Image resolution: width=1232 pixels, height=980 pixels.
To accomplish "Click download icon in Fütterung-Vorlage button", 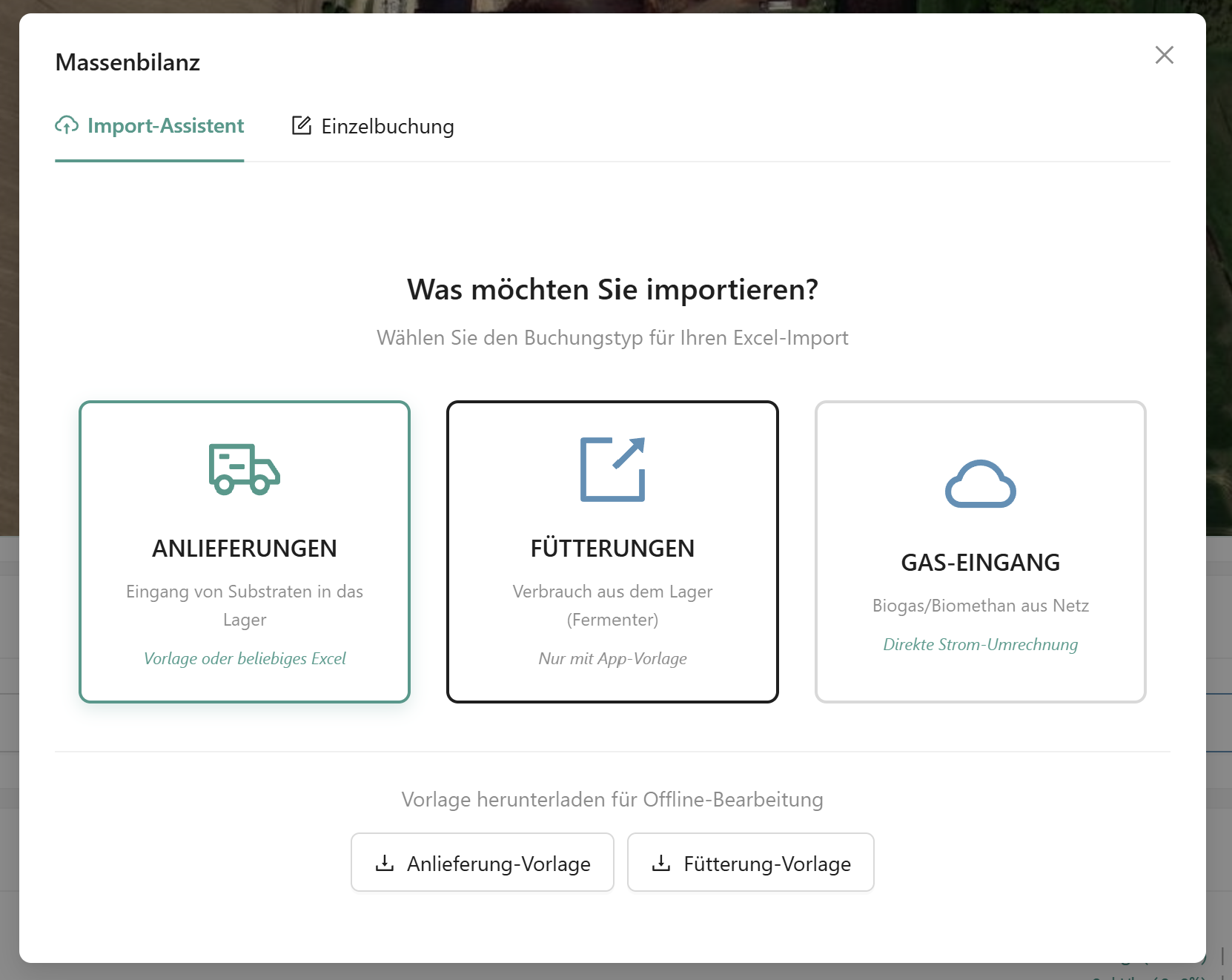I will click(x=660, y=863).
